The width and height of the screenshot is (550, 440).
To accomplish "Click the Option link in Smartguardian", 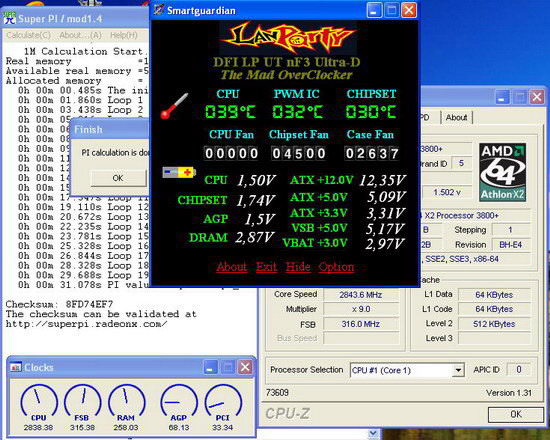I will pos(336,267).
